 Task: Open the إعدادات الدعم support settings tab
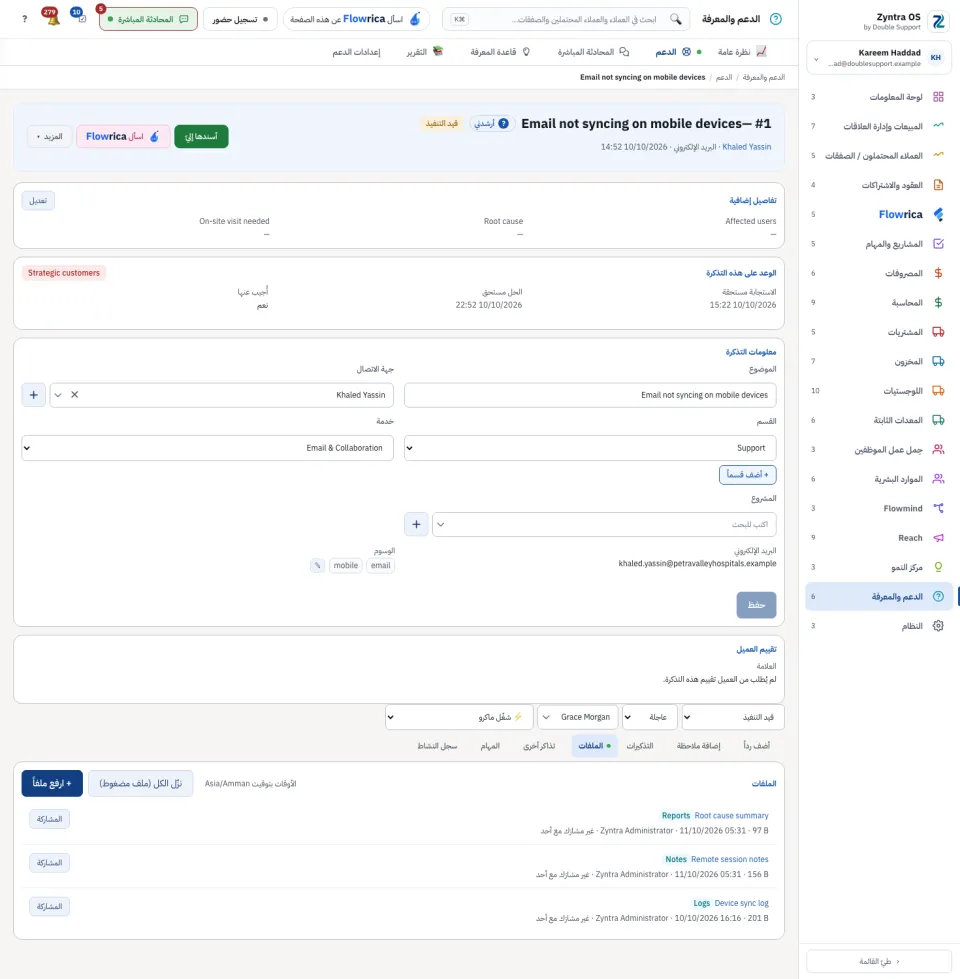point(356,52)
